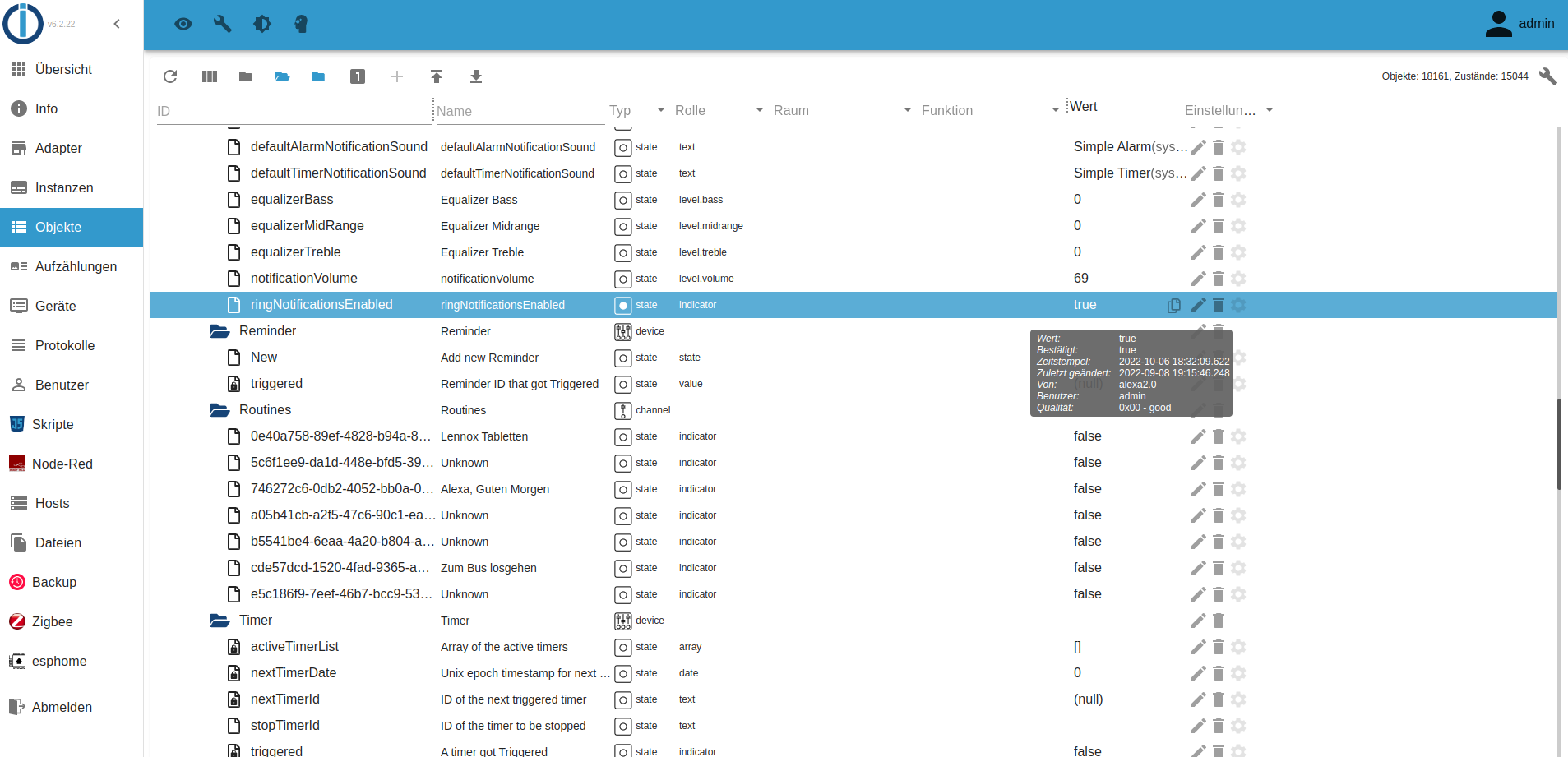Image resolution: width=1568 pixels, height=757 pixels.
Task: Click the add new object plus icon
Action: pyautogui.click(x=397, y=76)
